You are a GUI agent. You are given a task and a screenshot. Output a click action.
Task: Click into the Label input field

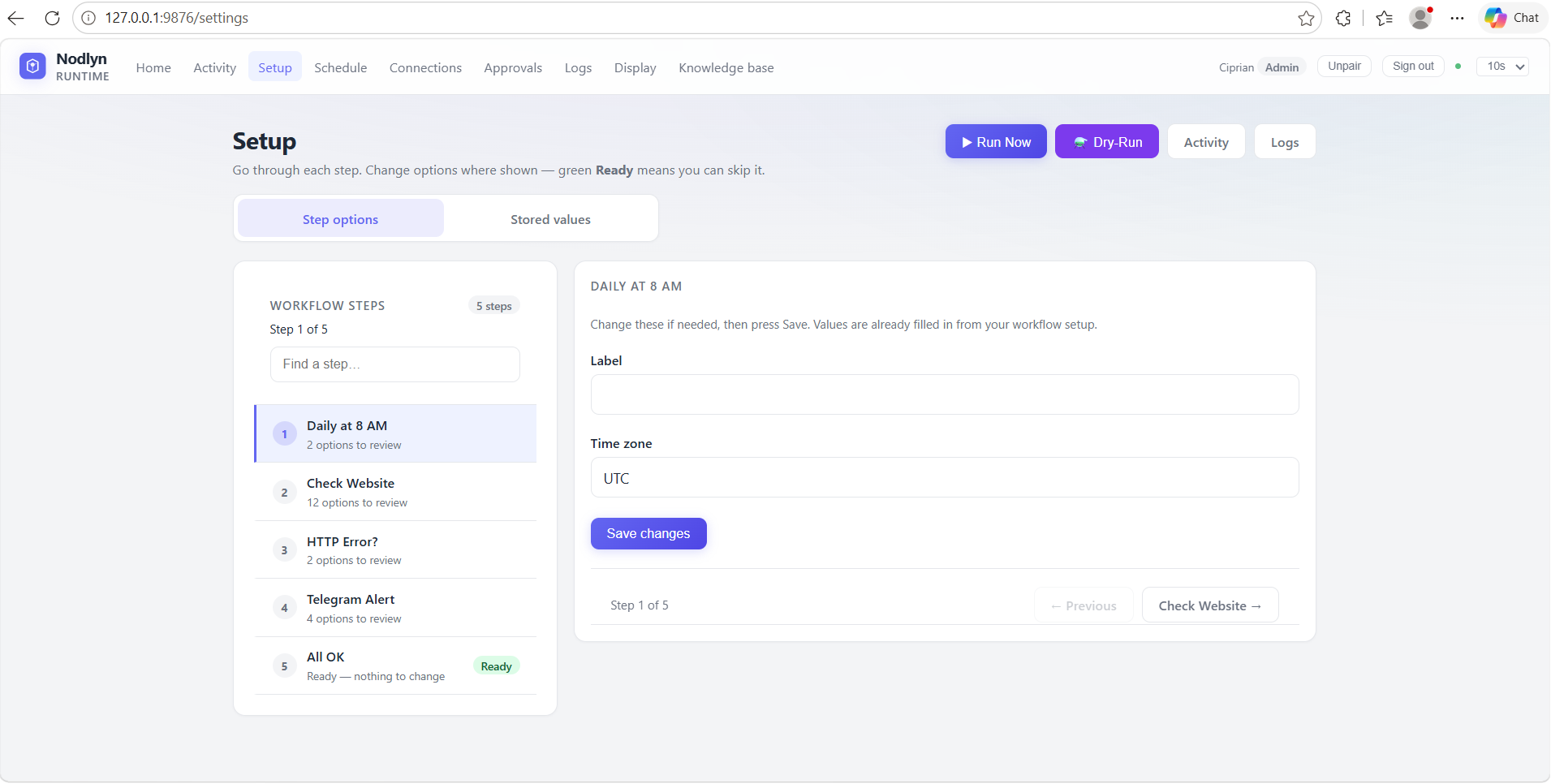click(x=944, y=394)
